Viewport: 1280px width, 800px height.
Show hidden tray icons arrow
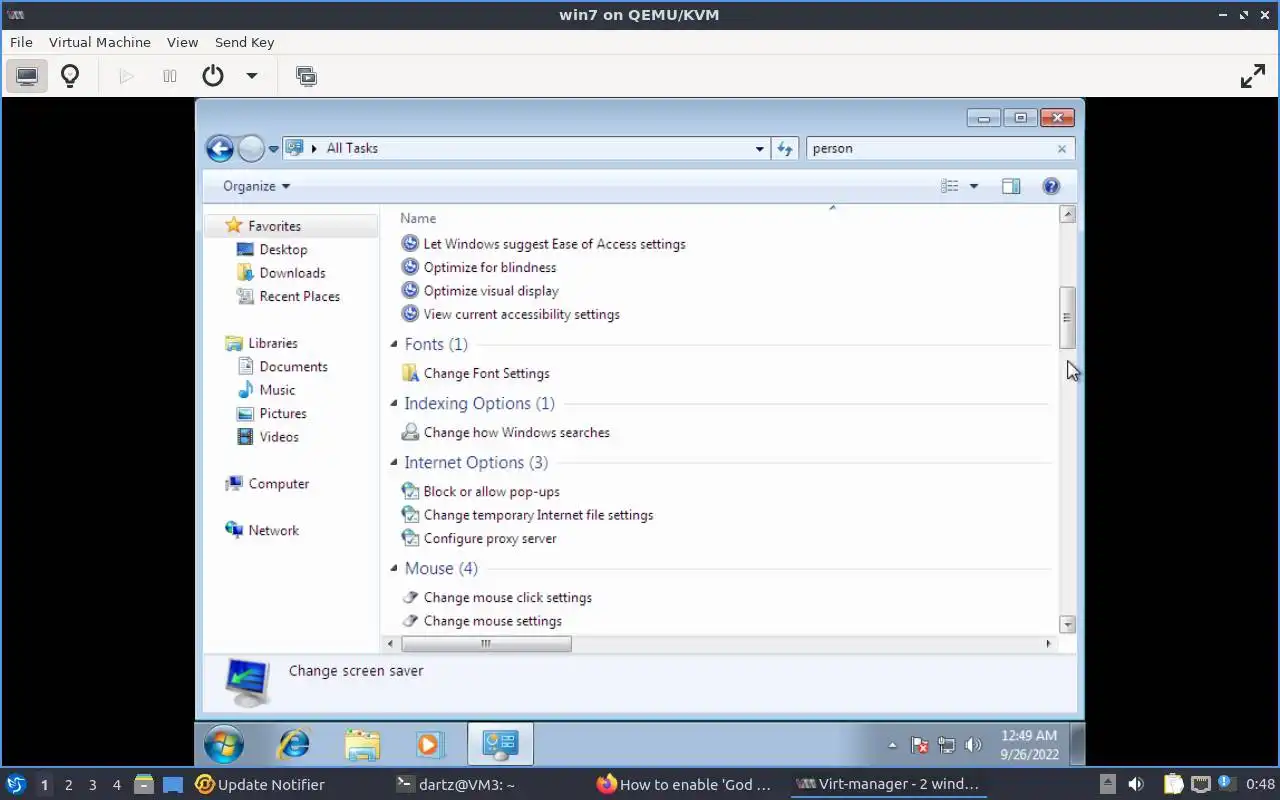tap(892, 745)
